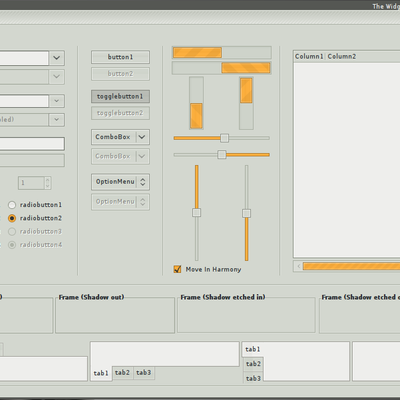Click the white text entry field above spin box
Viewport: 400px width, 400px height.
(x=32, y=144)
